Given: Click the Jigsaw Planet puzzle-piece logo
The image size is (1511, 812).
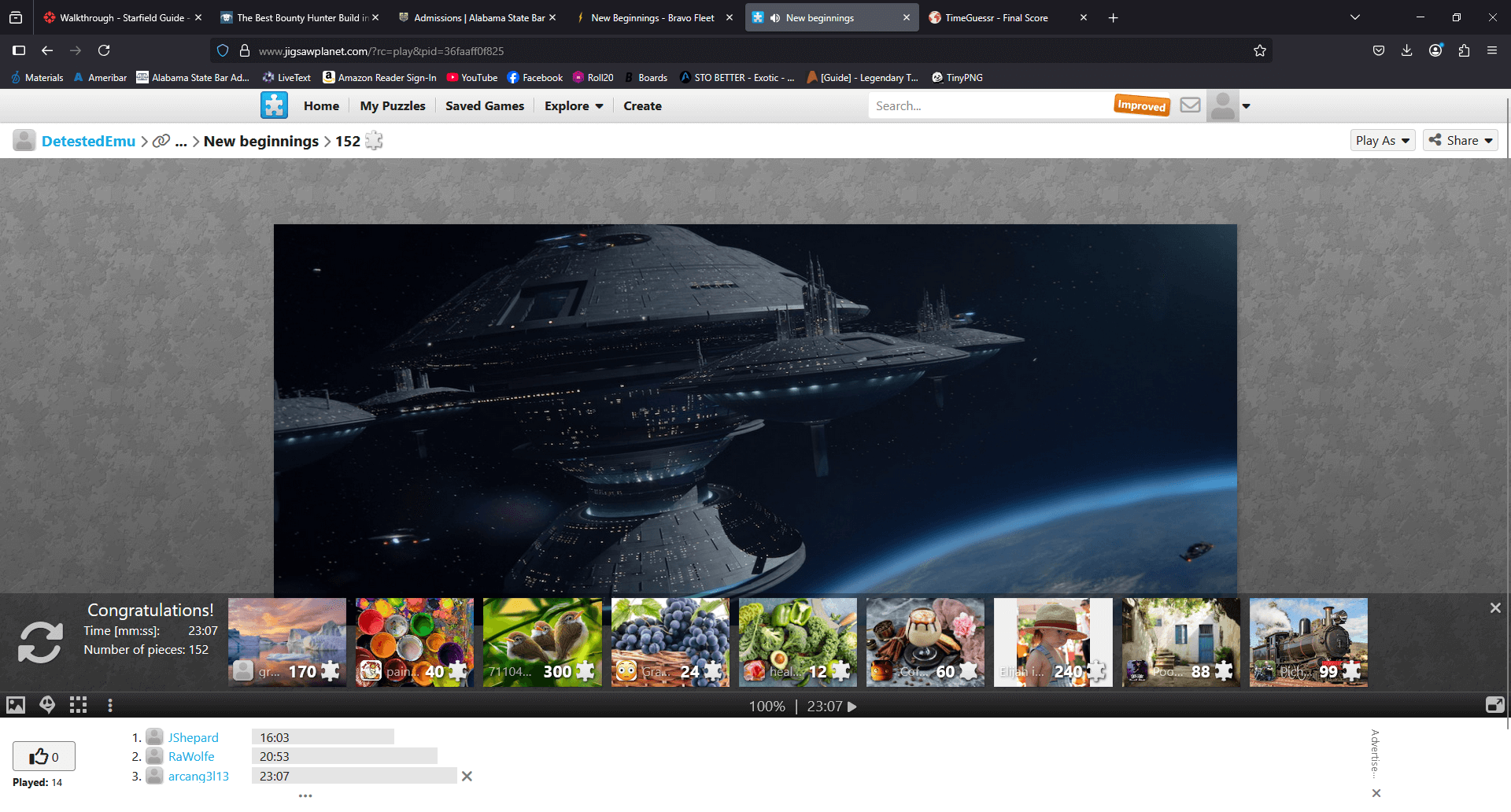Looking at the screenshot, I should pos(274,105).
